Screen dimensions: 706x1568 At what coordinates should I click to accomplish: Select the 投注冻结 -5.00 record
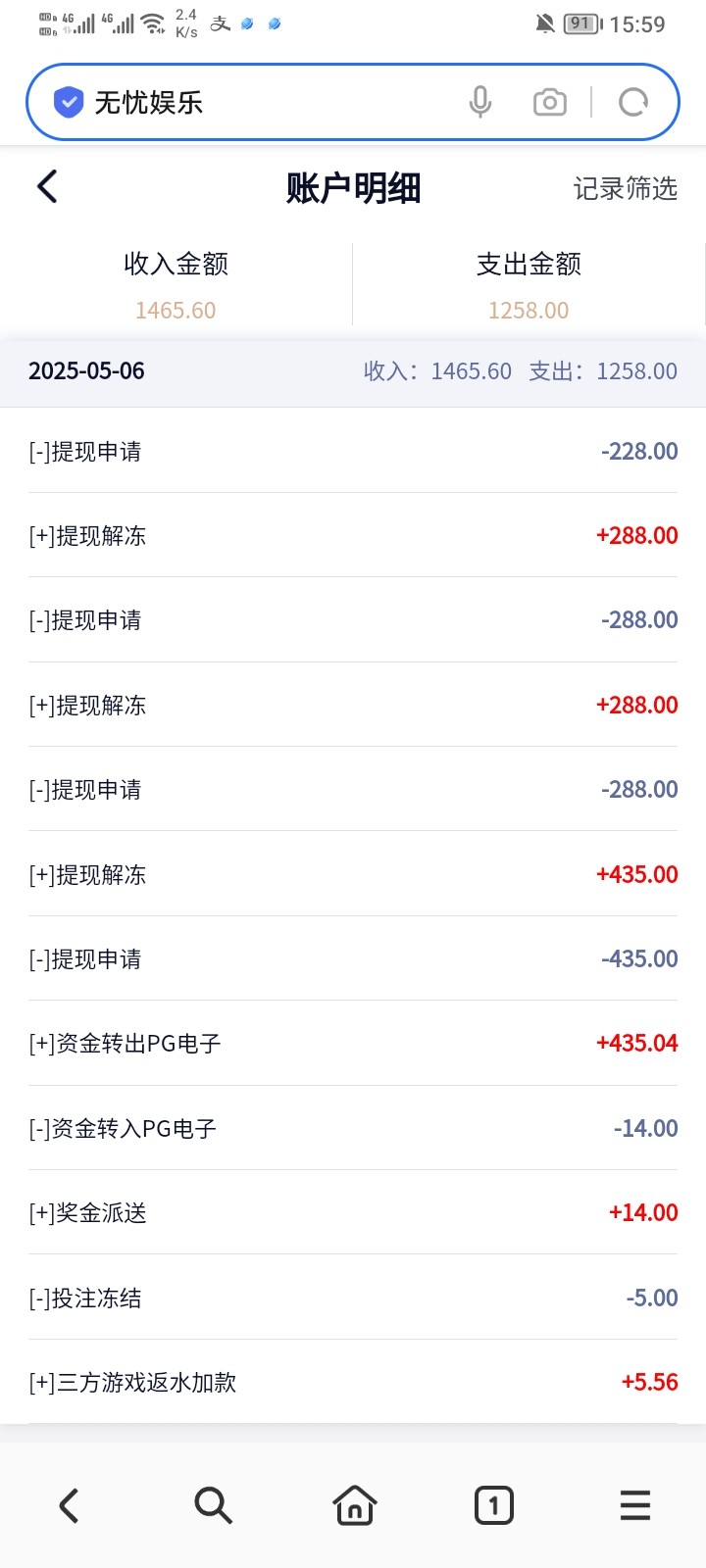[x=353, y=1298]
